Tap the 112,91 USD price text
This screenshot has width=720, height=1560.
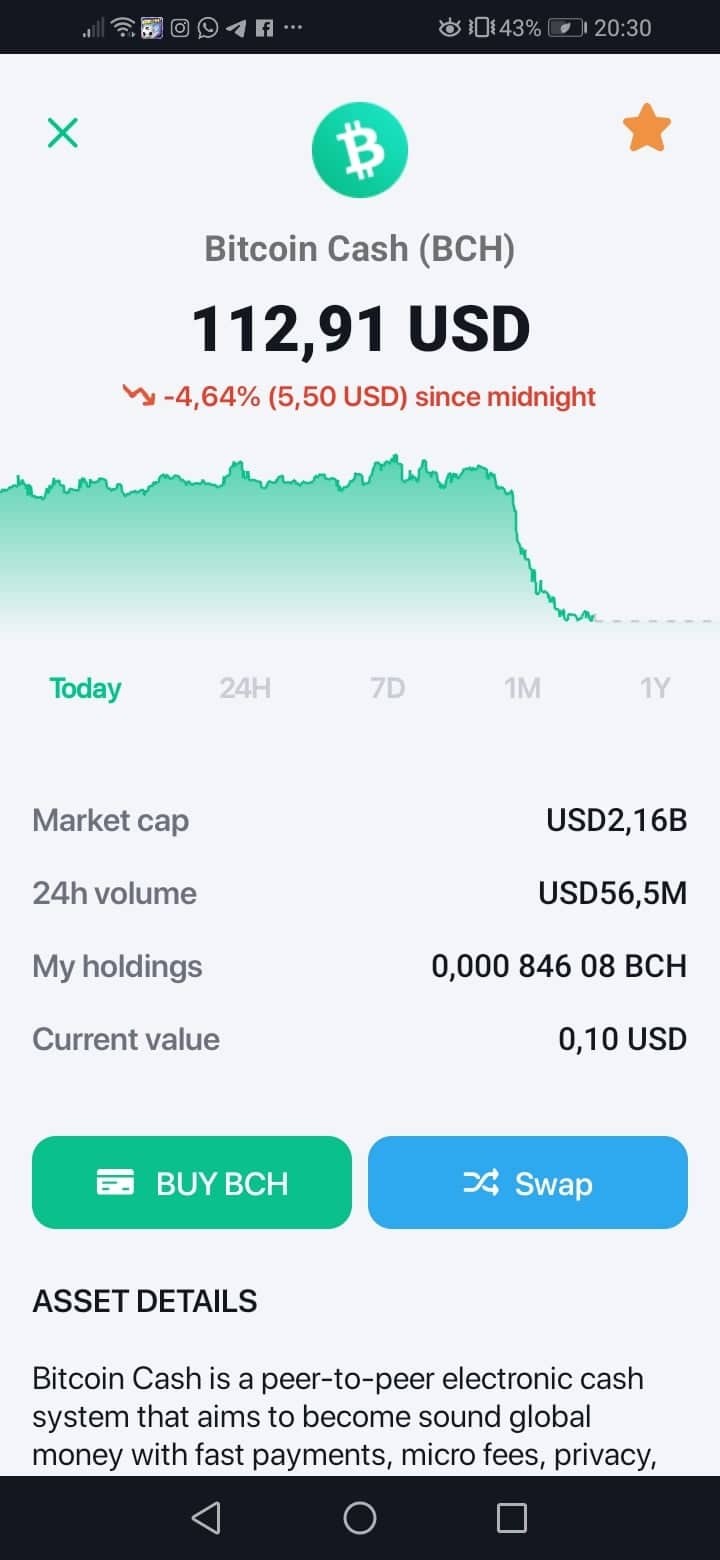coord(360,330)
